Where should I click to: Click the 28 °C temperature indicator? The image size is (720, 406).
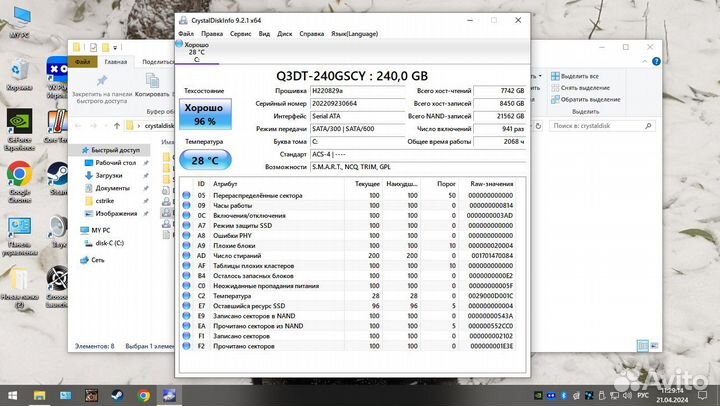coord(205,160)
